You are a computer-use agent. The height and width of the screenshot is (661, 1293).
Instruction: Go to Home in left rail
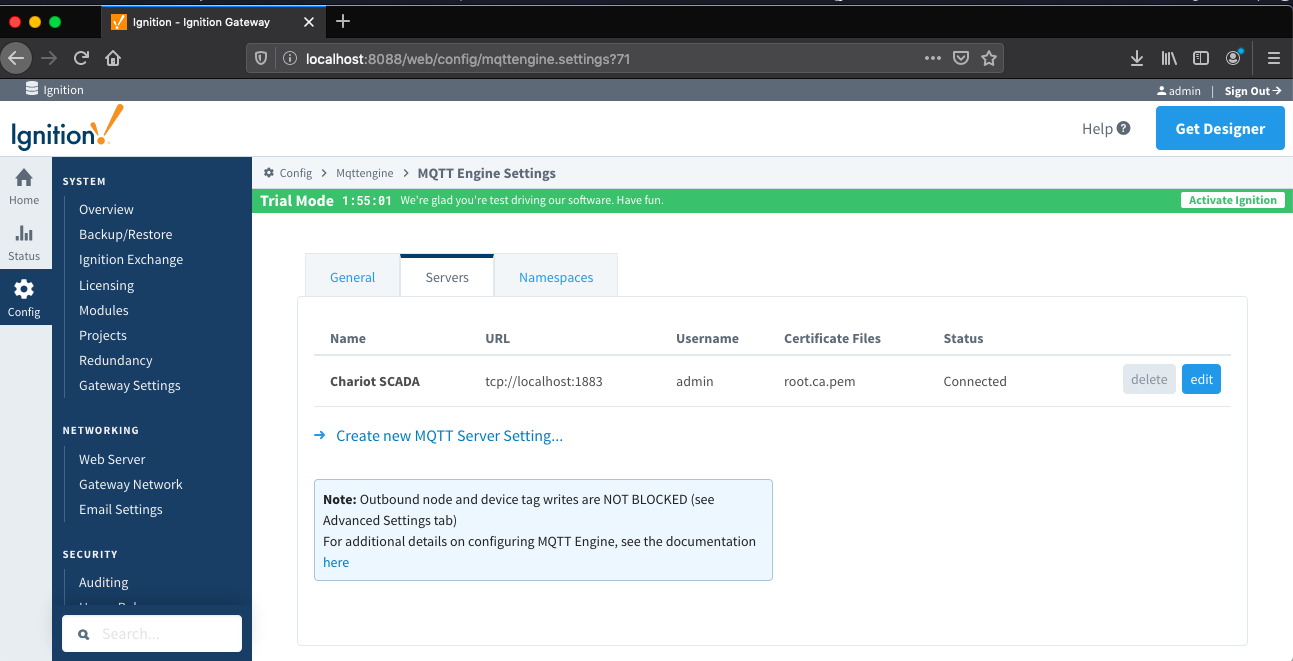[24, 186]
